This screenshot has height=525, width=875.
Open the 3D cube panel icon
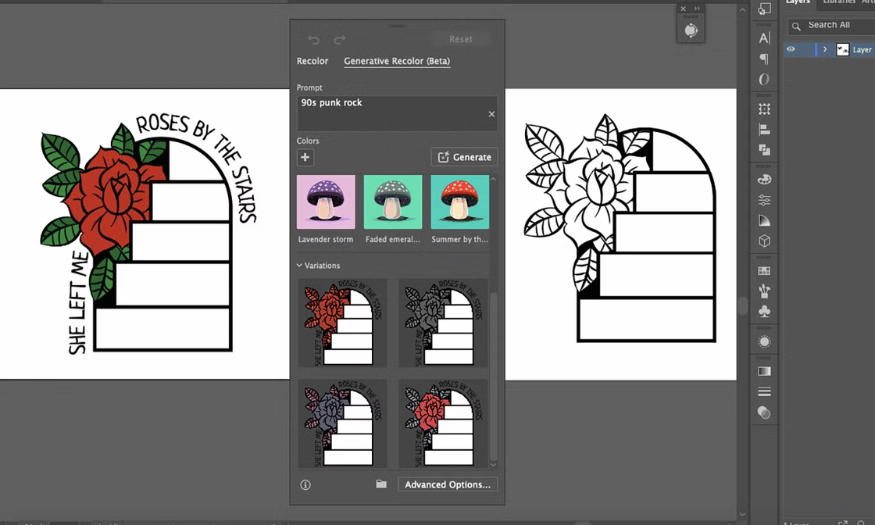click(x=764, y=240)
